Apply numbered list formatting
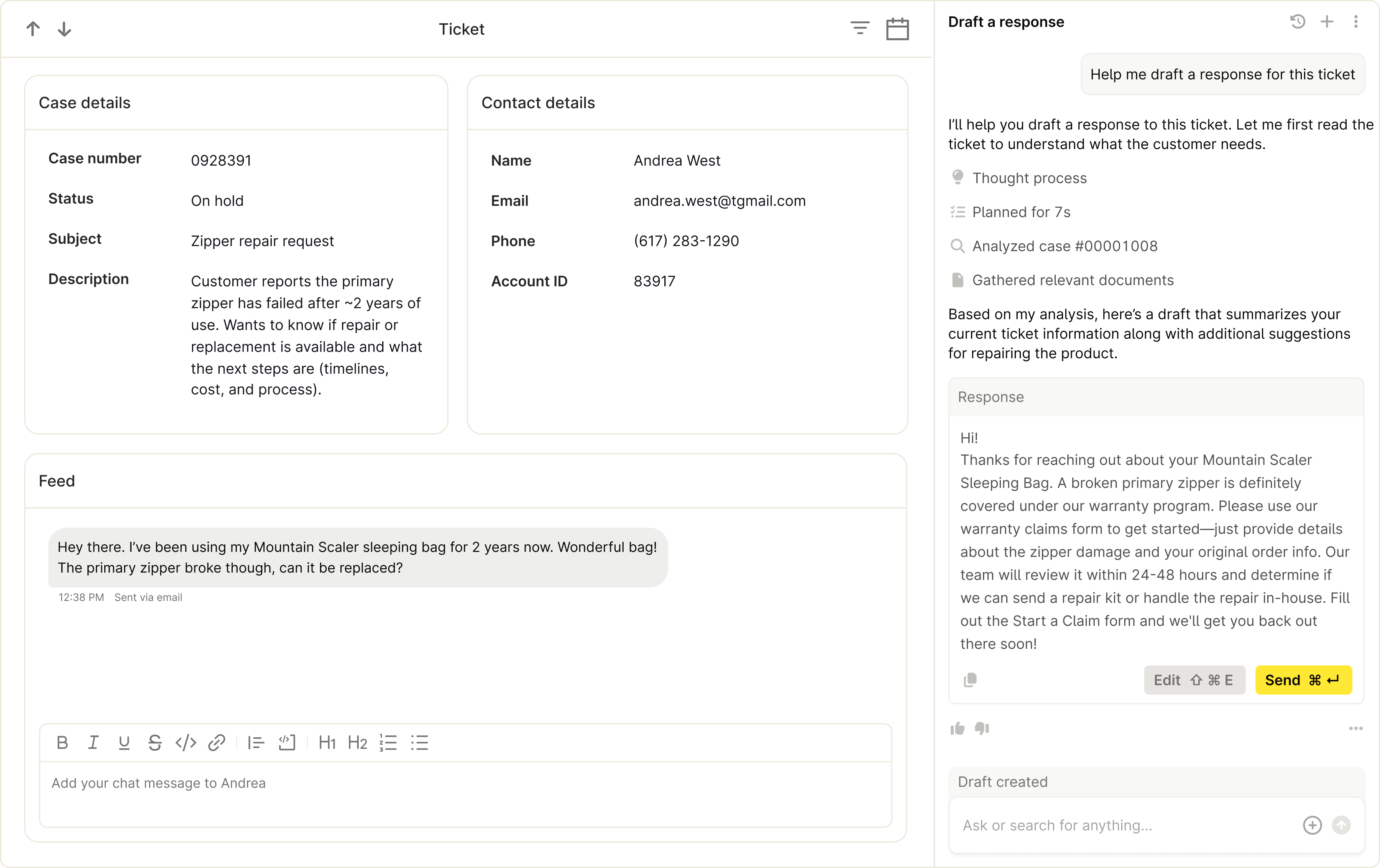Viewport: 1380px width, 868px height. click(x=388, y=743)
